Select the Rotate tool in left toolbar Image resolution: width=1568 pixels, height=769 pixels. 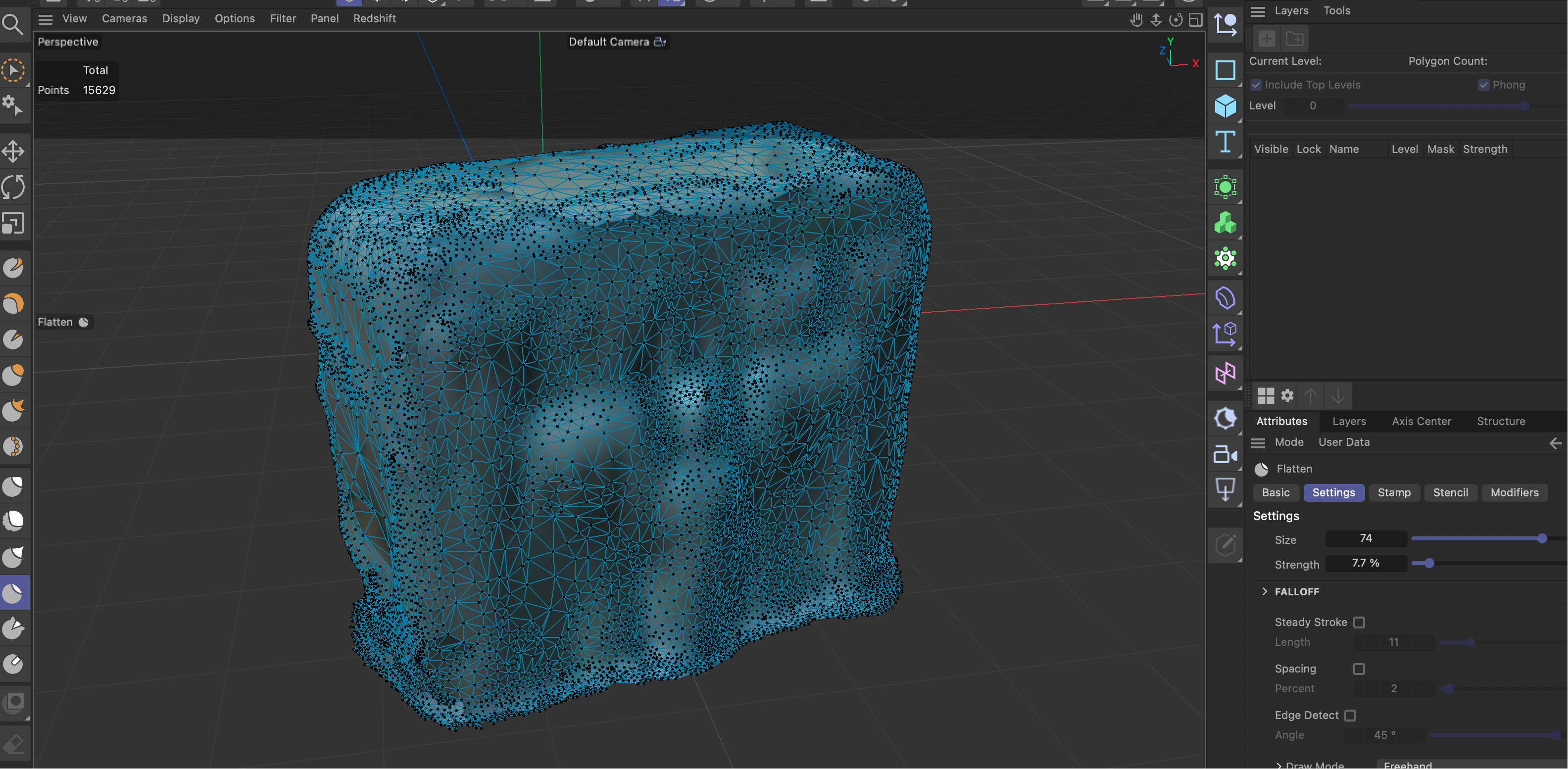(13, 187)
